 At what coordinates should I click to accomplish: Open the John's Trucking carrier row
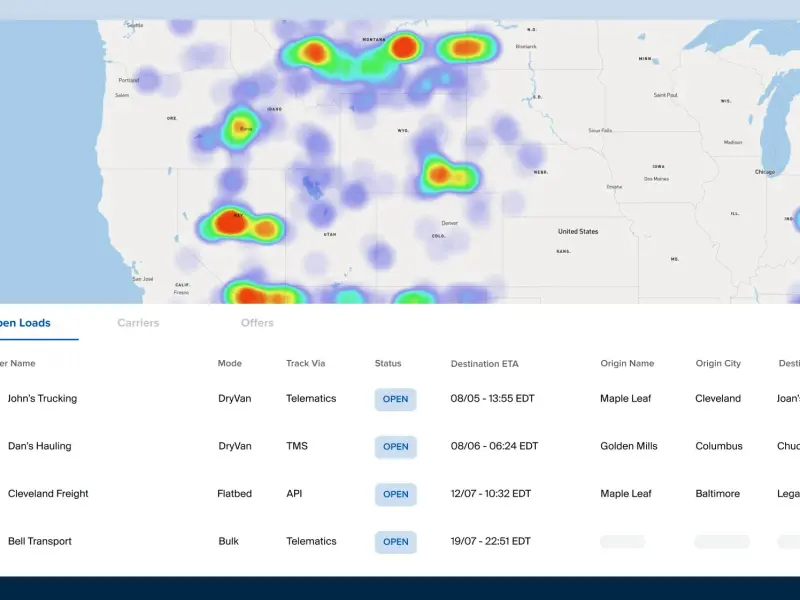coord(42,399)
